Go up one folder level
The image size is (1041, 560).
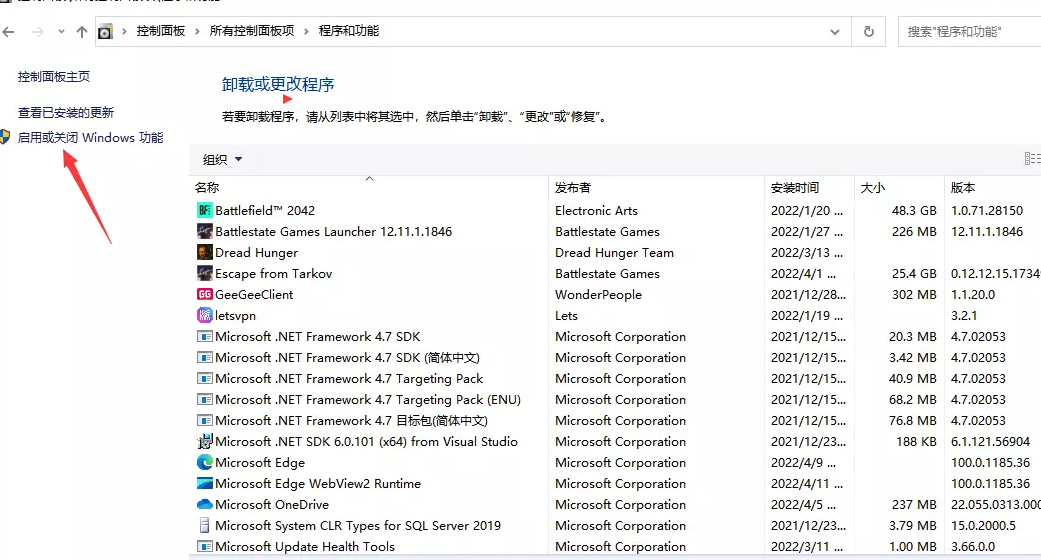[82, 32]
